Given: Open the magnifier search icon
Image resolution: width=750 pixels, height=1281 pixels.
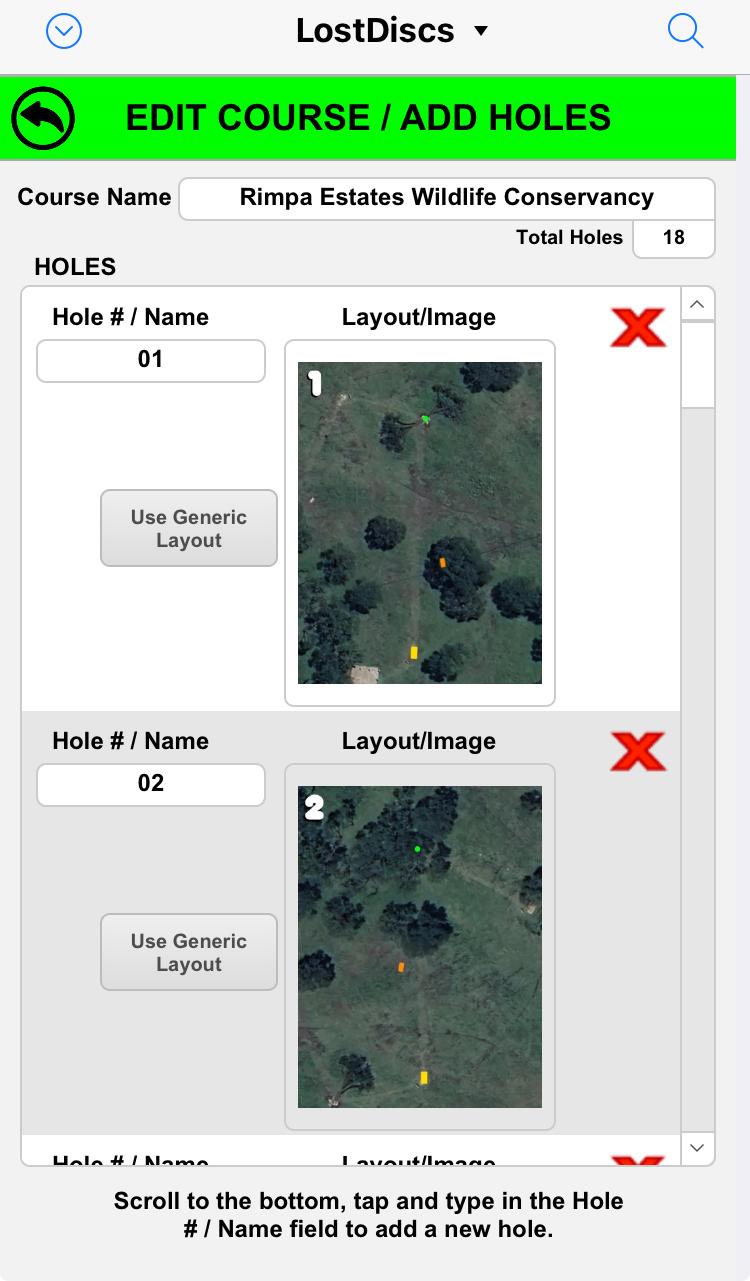Looking at the screenshot, I should [x=685, y=32].
